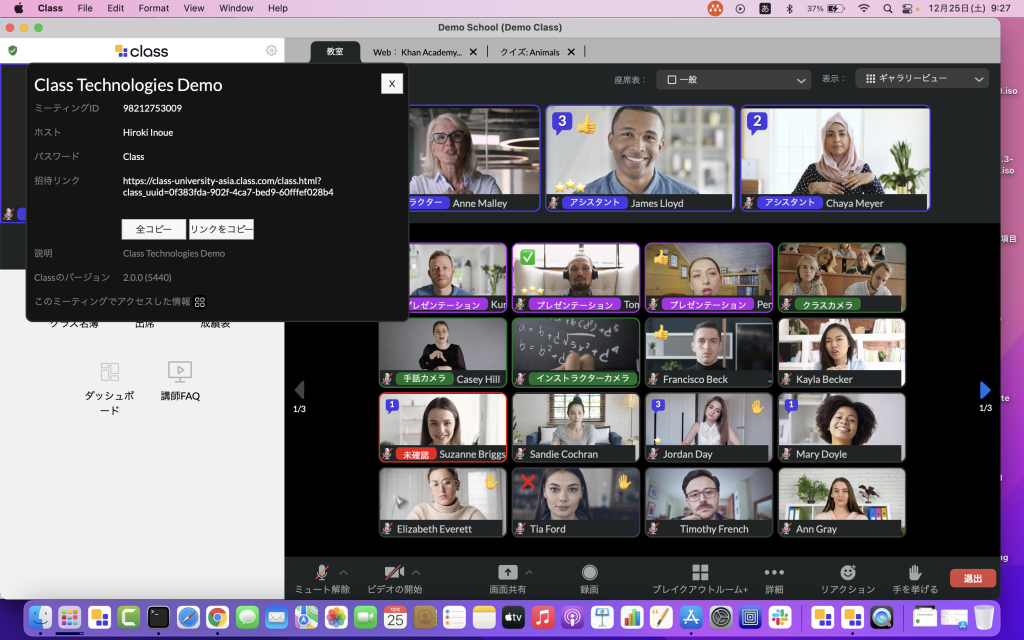
Task: Open Spotlight search in the menu bar
Action: pos(888,8)
